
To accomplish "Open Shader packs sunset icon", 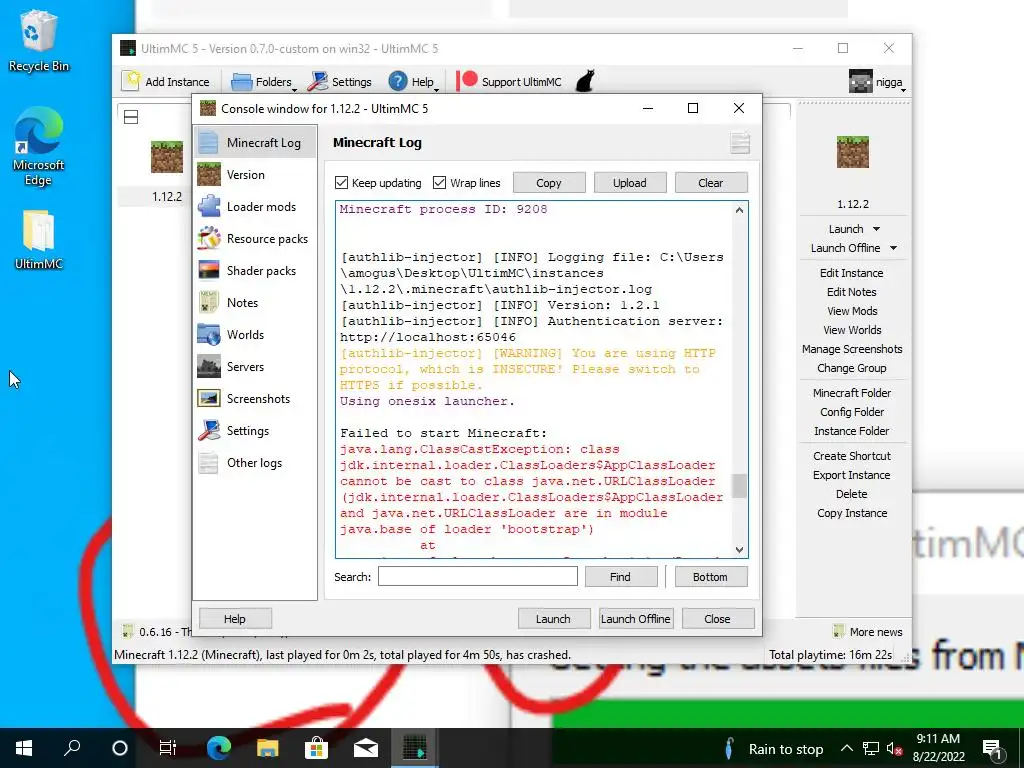I will (x=208, y=270).
